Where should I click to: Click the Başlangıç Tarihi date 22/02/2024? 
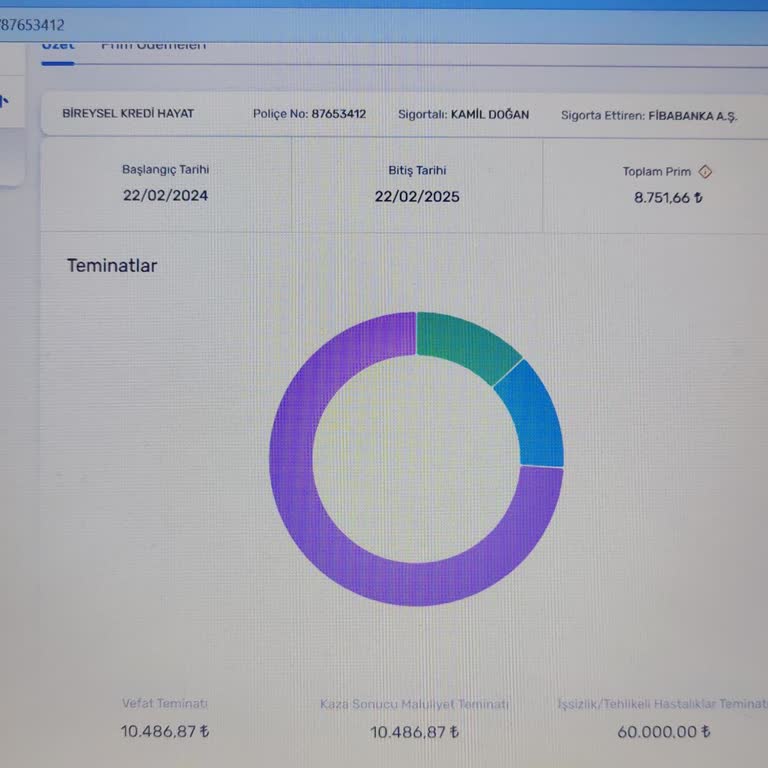pyautogui.click(x=166, y=195)
